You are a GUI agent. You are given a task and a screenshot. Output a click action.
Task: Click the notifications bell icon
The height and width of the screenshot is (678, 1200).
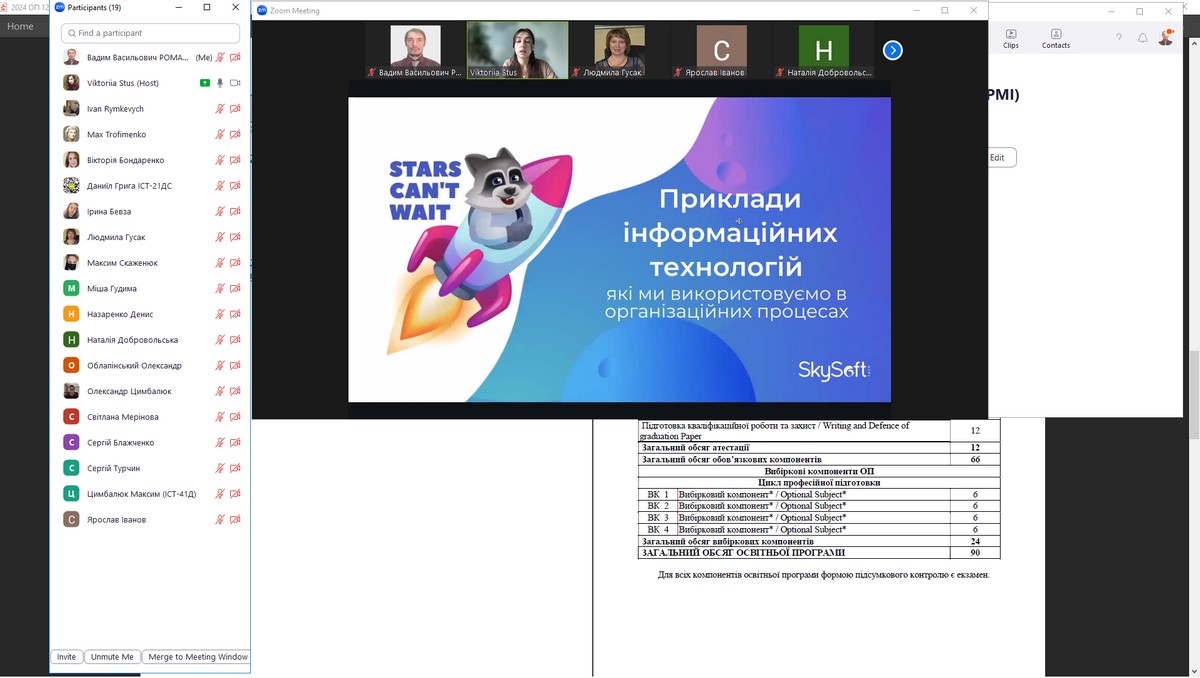(x=1142, y=38)
